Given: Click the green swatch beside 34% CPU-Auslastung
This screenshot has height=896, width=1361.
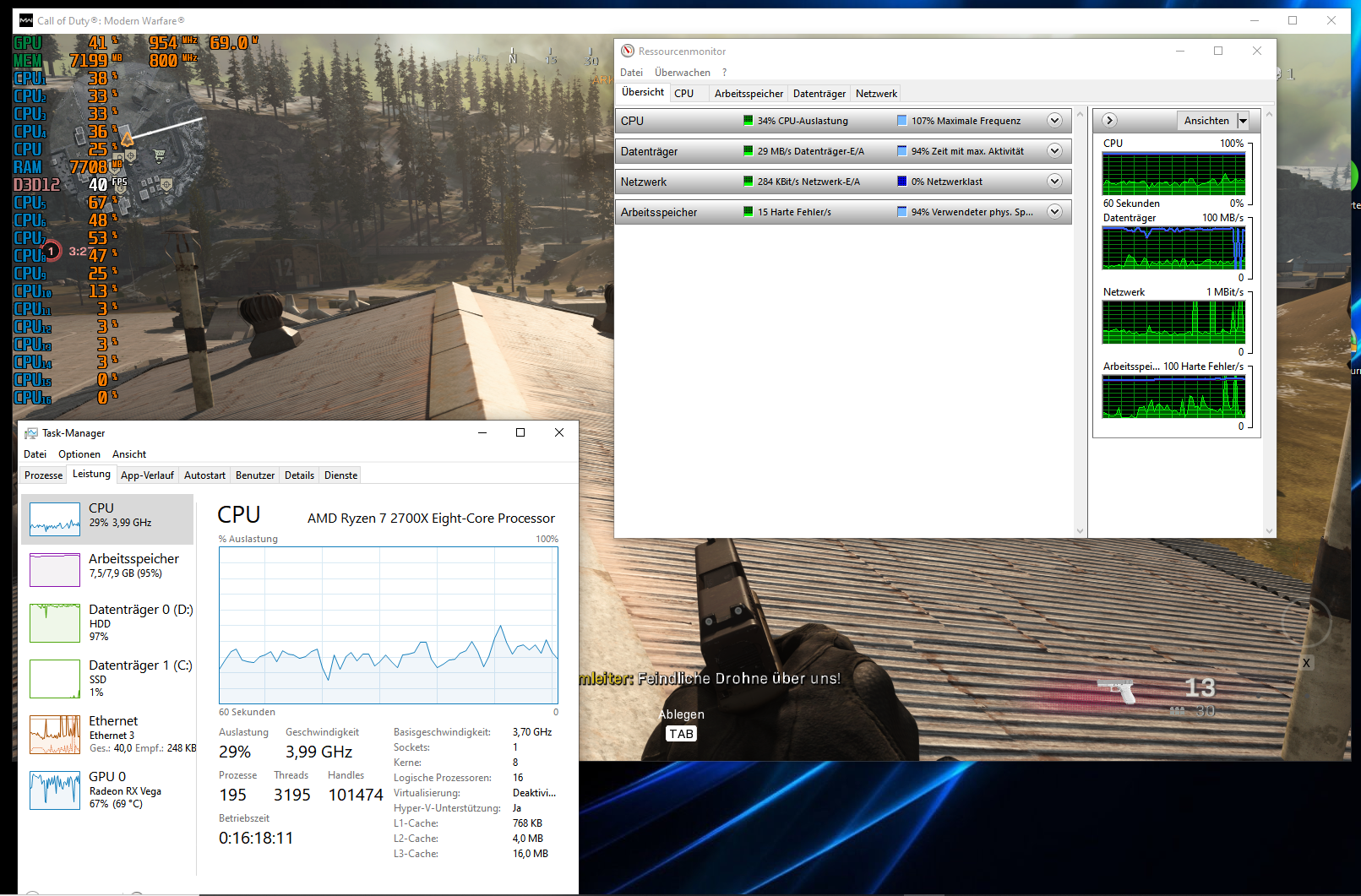Looking at the screenshot, I should (x=748, y=120).
